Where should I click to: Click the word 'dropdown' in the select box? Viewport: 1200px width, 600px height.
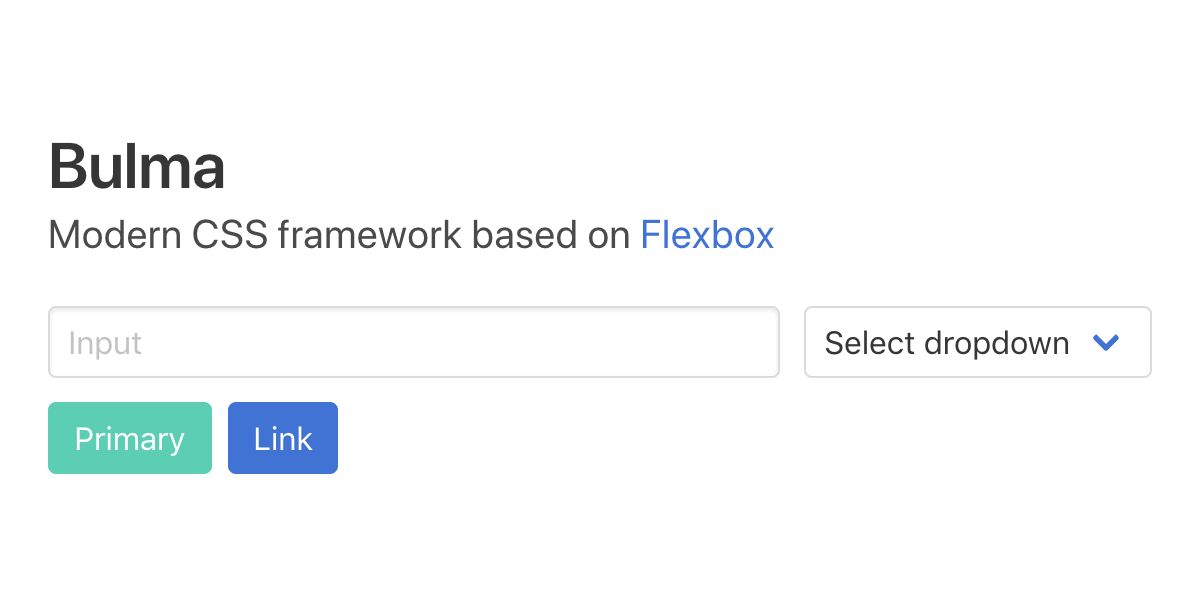[996, 343]
